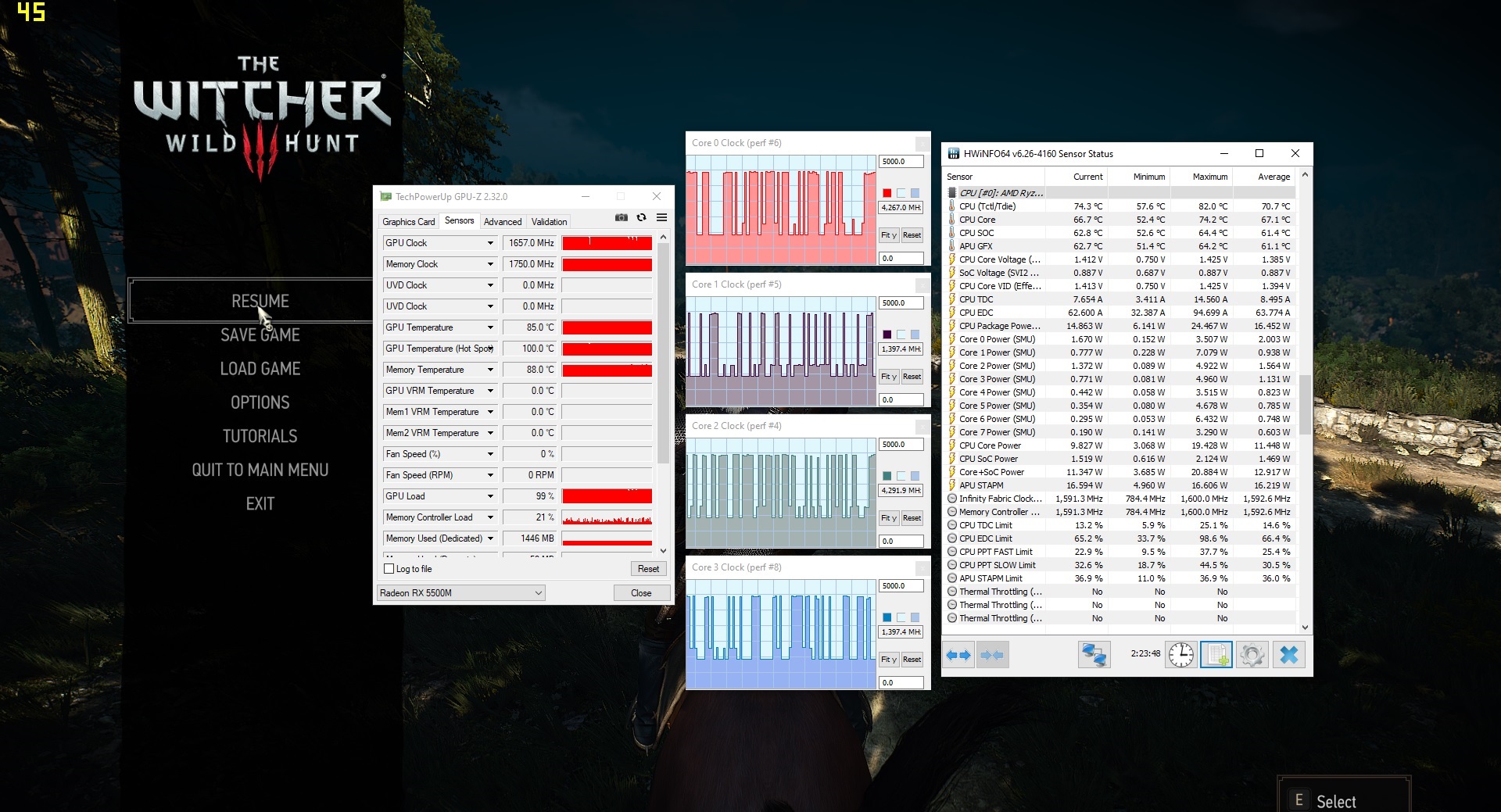This screenshot has height=812, width=1501.
Task: Click Reset on Core 2 Clock graph
Action: click(x=912, y=518)
